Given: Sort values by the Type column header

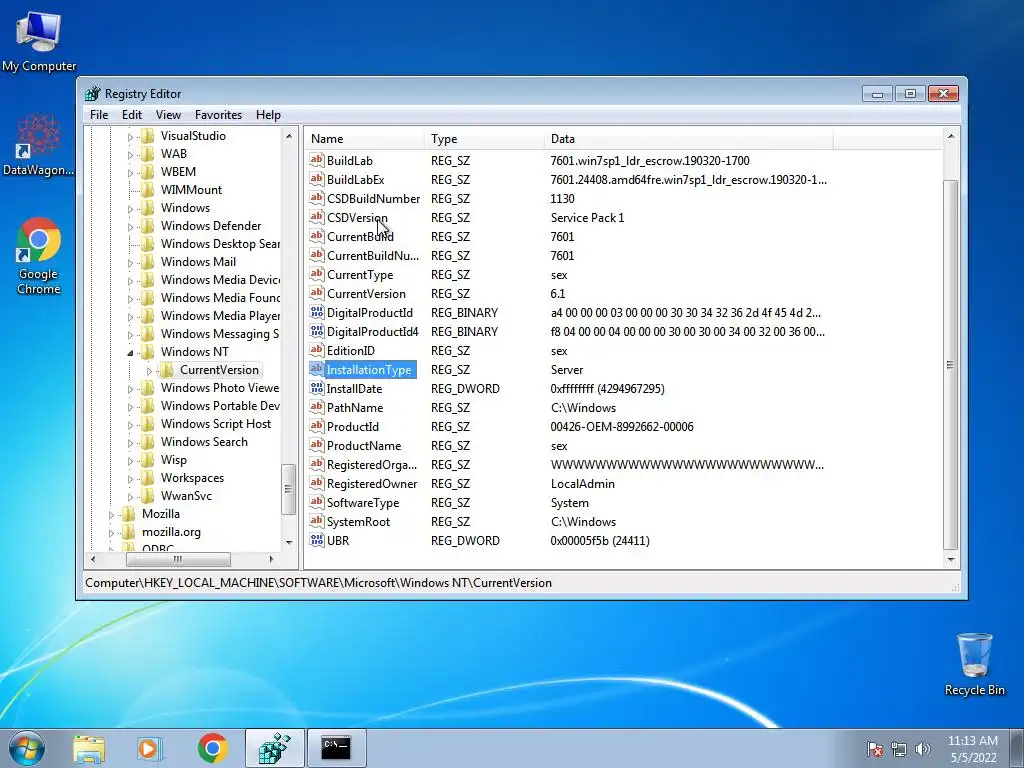Looking at the screenshot, I should [x=484, y=138].
